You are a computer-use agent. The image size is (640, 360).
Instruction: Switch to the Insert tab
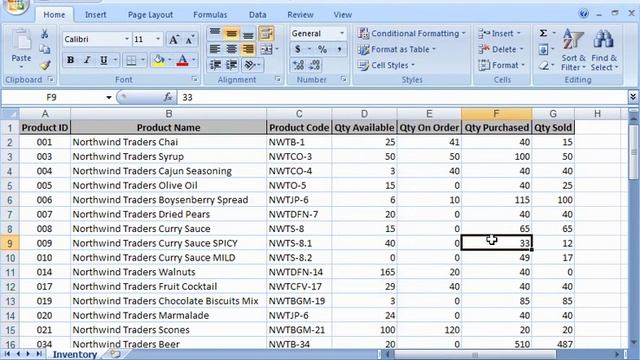[x=96, y=15]
